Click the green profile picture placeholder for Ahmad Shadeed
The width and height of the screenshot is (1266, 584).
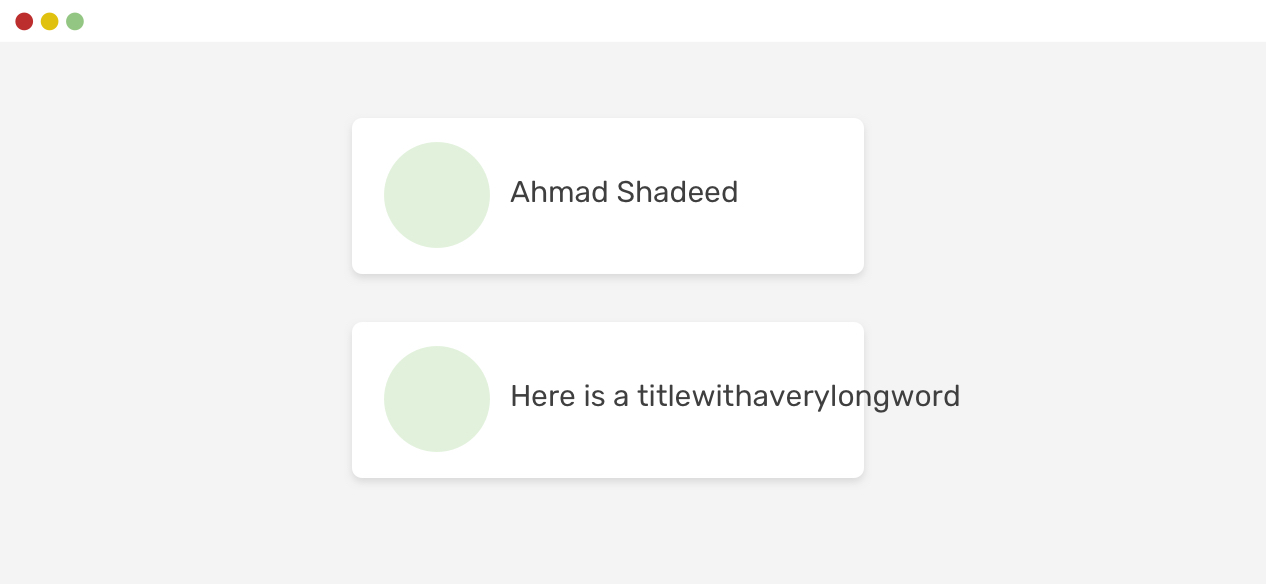click(437, 195)
